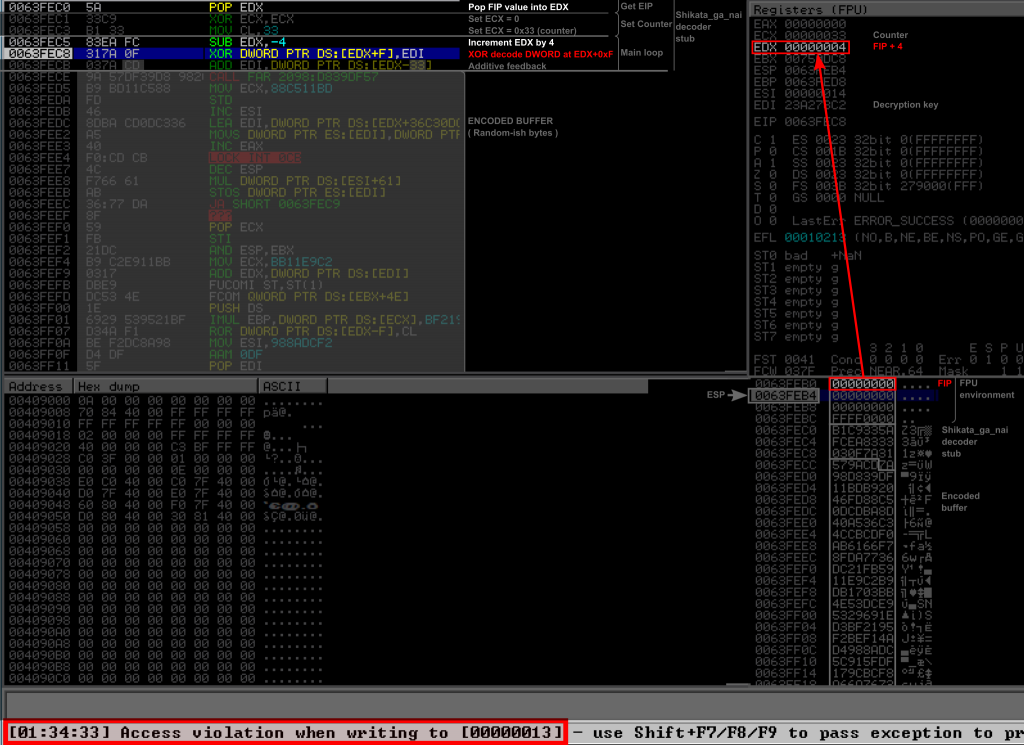Select the EDI register value 23A278C2
1024x745 pixels.
point(815,105)
